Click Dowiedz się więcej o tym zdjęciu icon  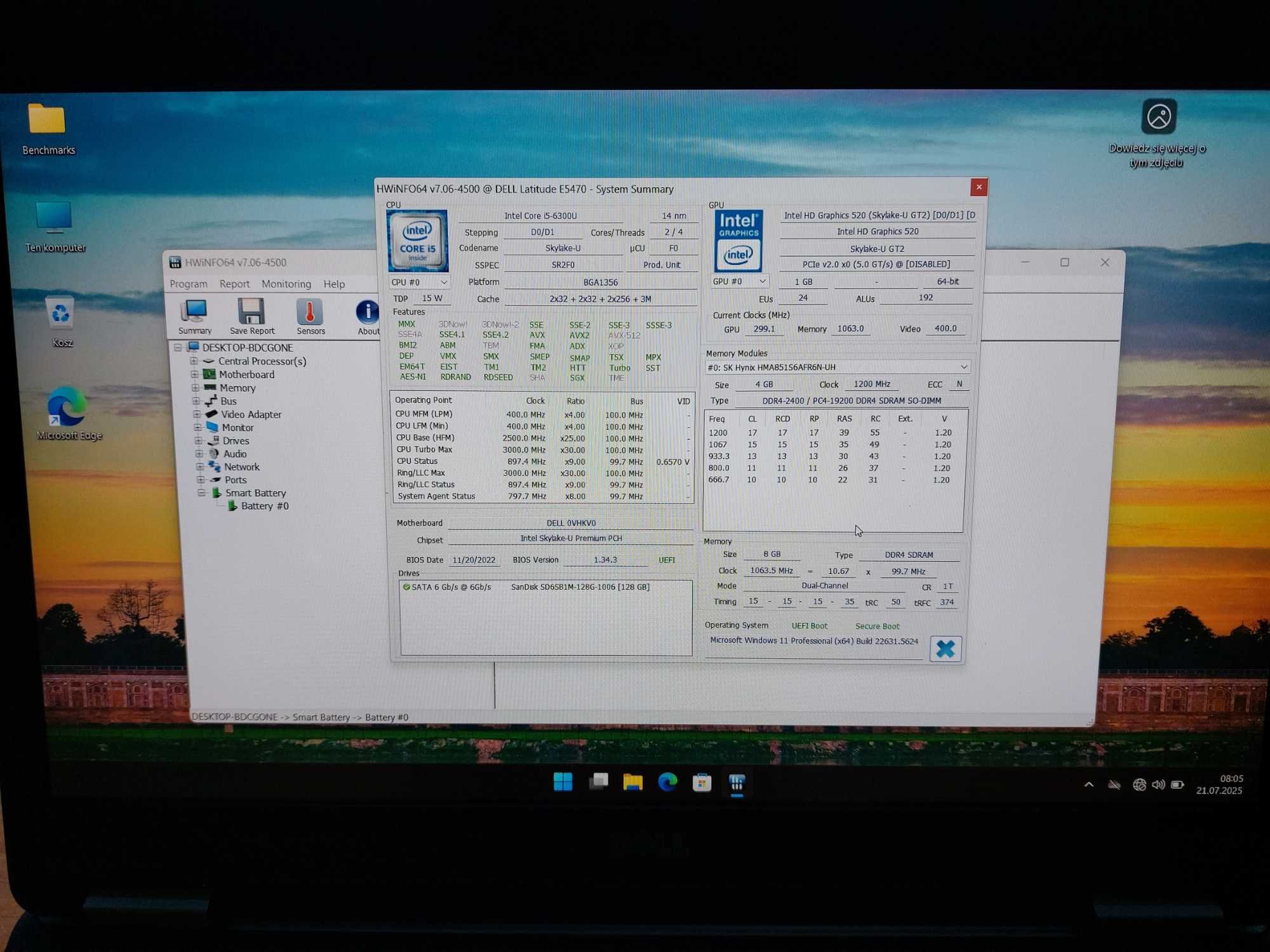(1158, 133)
